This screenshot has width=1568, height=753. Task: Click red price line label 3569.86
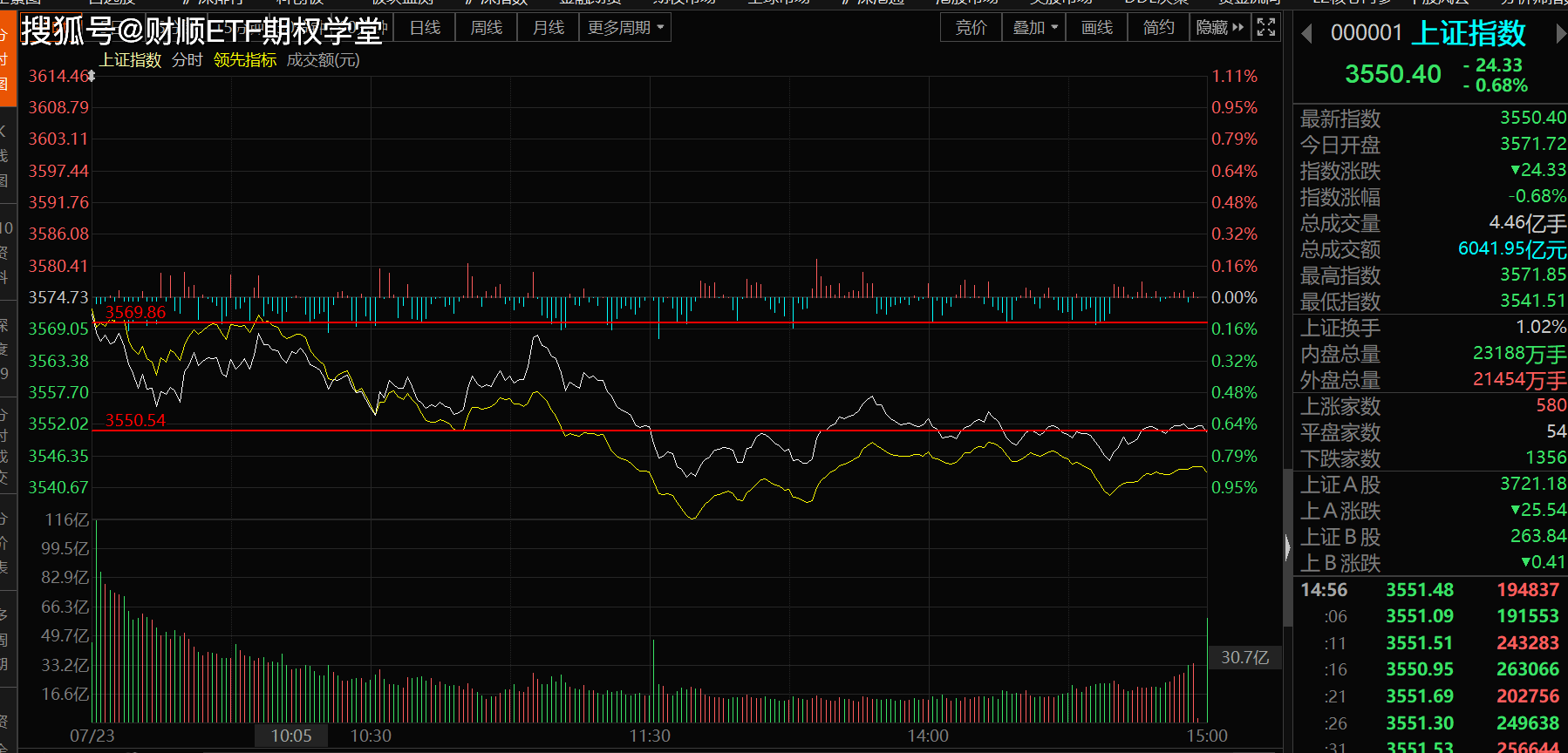135,313
